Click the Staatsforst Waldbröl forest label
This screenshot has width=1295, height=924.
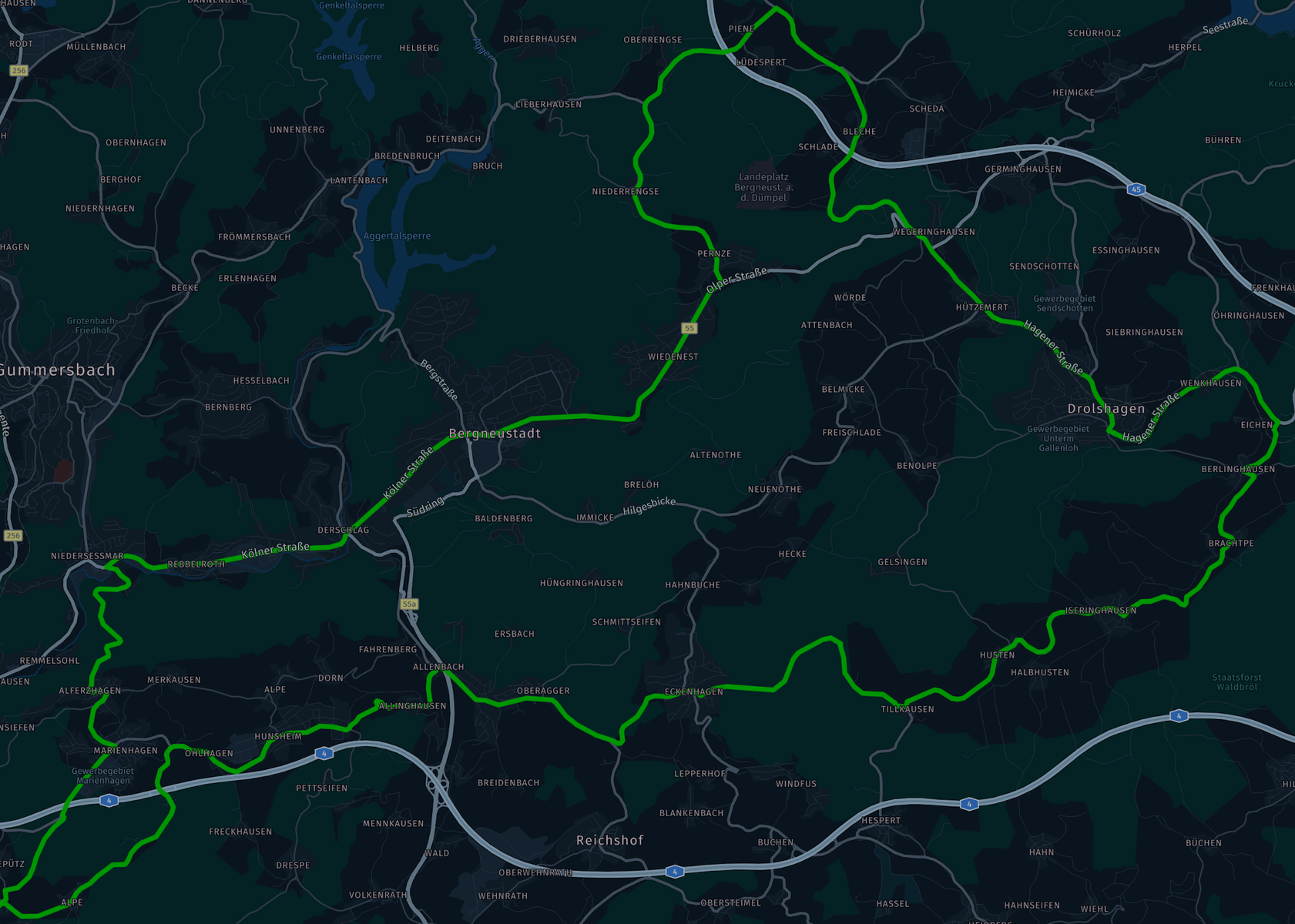[x=1237, y=682]
